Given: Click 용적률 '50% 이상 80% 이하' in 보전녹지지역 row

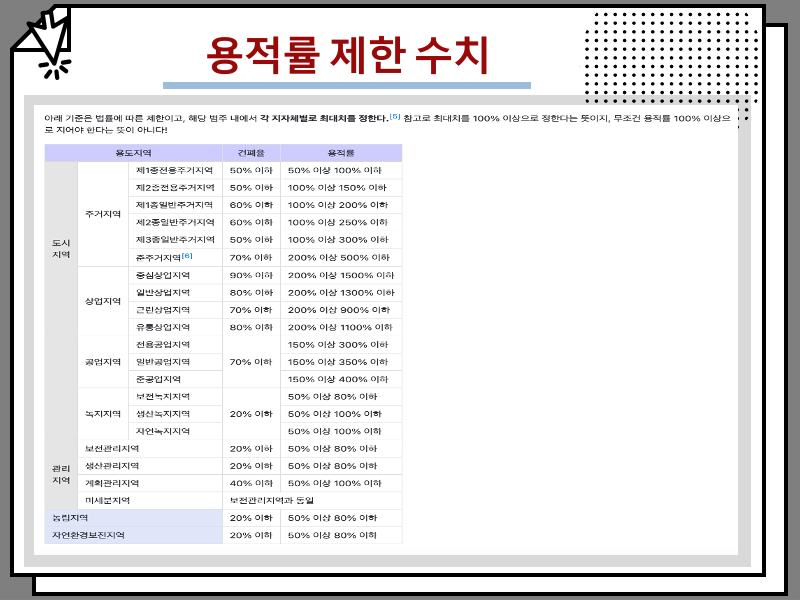Looking at the screenshot, I should [x=341, y=396].
